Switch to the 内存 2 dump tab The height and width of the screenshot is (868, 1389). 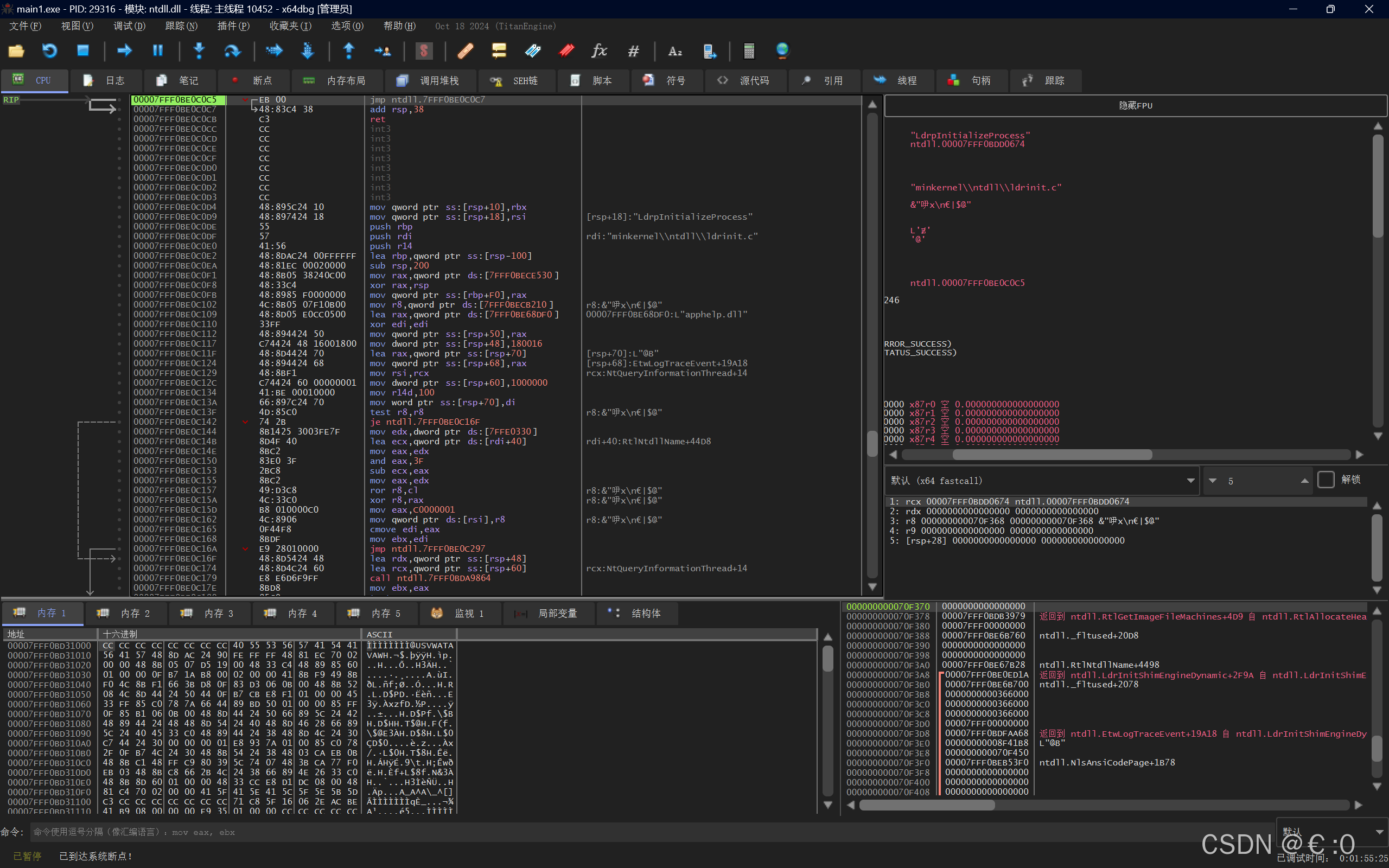pyautogui.click(x=125, y=614)
